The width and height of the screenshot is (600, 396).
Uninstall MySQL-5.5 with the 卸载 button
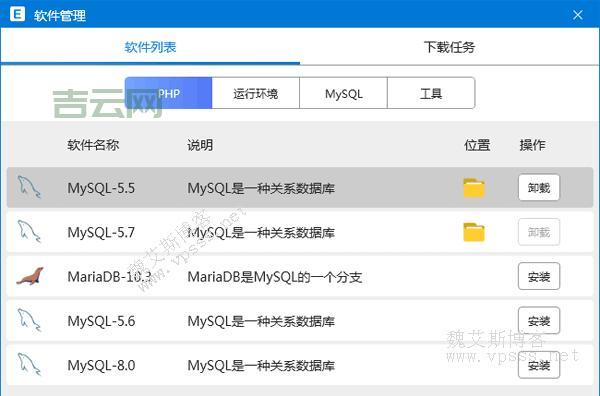pos(539,187)
